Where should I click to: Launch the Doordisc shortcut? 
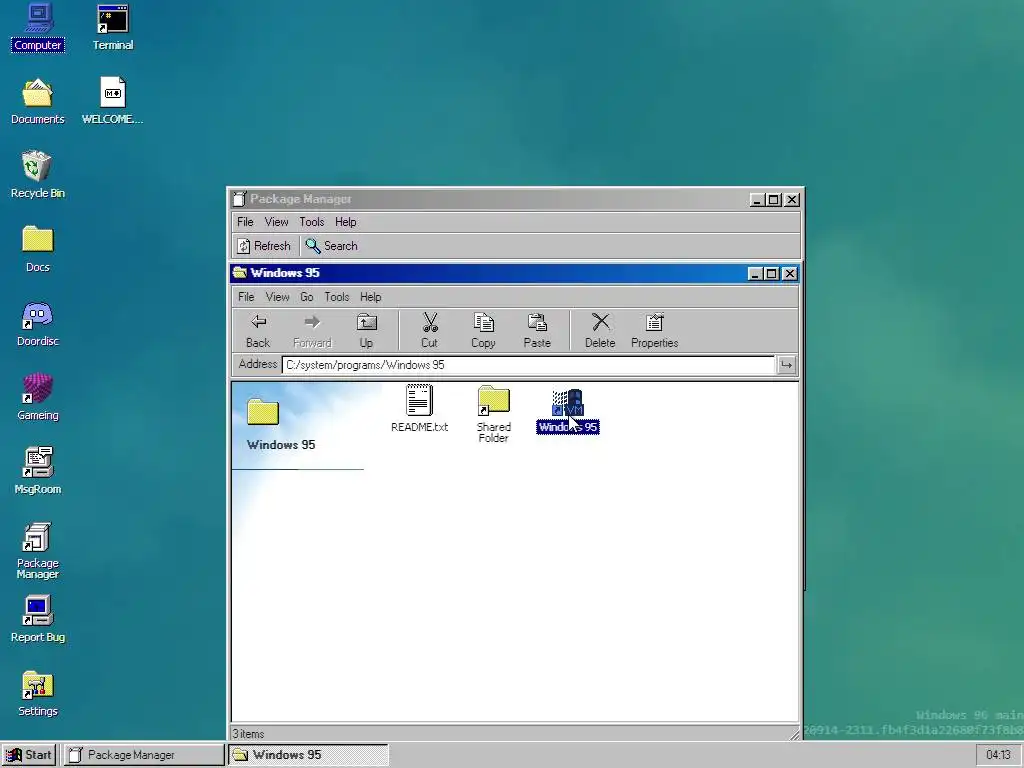click(x=38, y=323)
